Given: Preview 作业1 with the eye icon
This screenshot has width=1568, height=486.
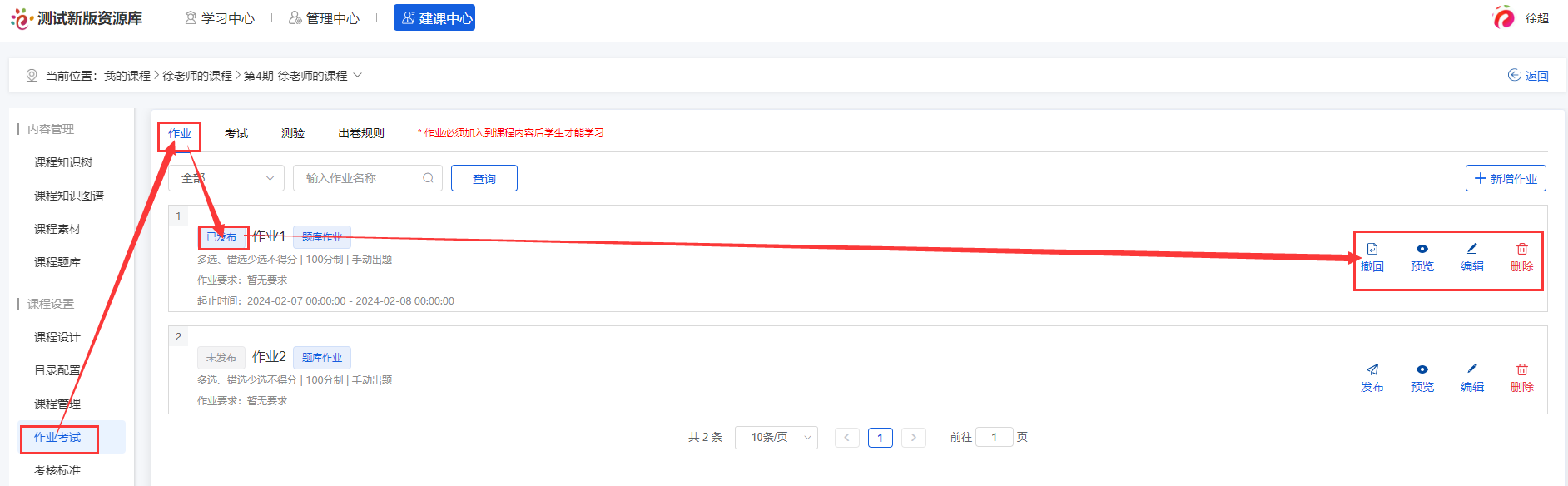Looking at the screenshot, I should coord(1422,250).
